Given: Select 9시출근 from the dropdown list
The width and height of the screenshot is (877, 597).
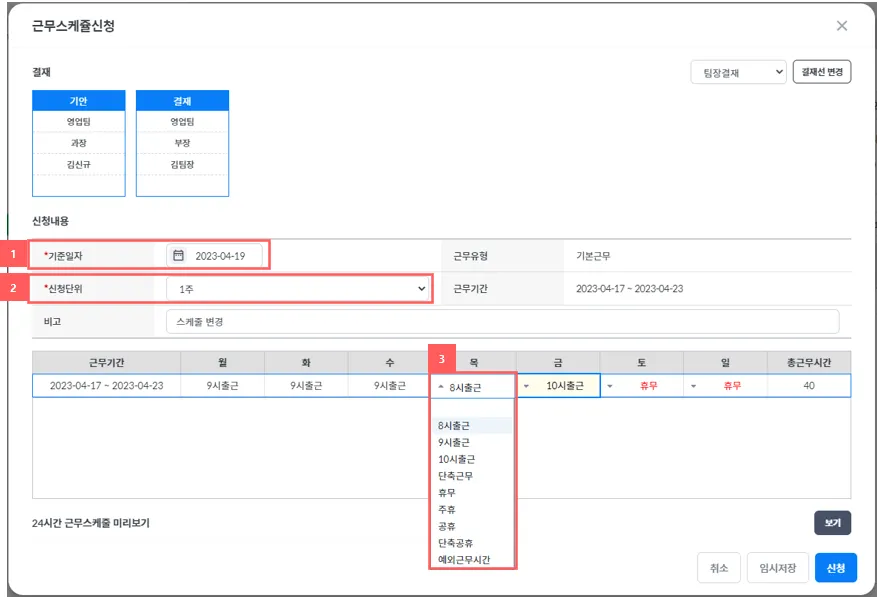Looking at the screenshot, I should point(473,443).
